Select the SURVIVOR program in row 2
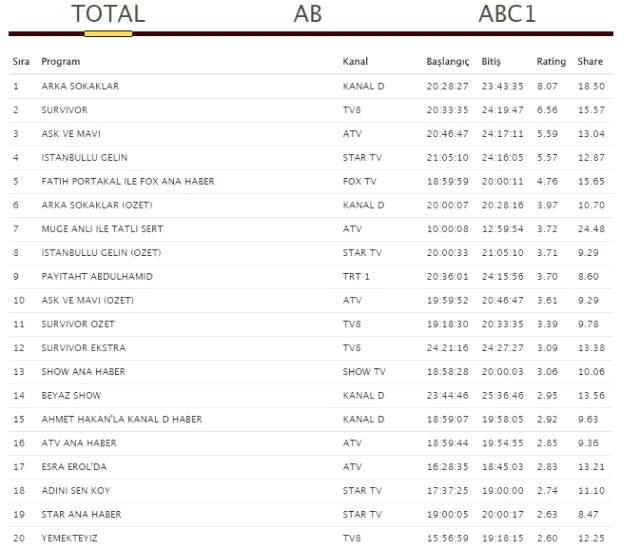 pos(64,110)
